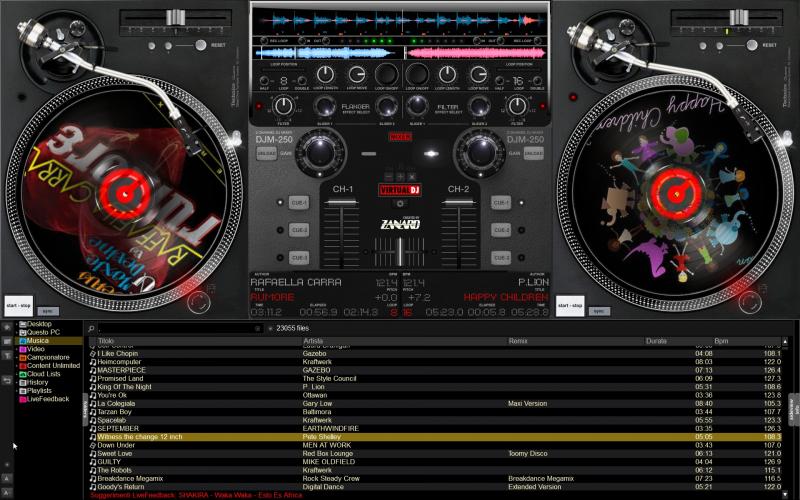Toggle left deck REC LOOP knob
The image size is (800, 500).
264,41
